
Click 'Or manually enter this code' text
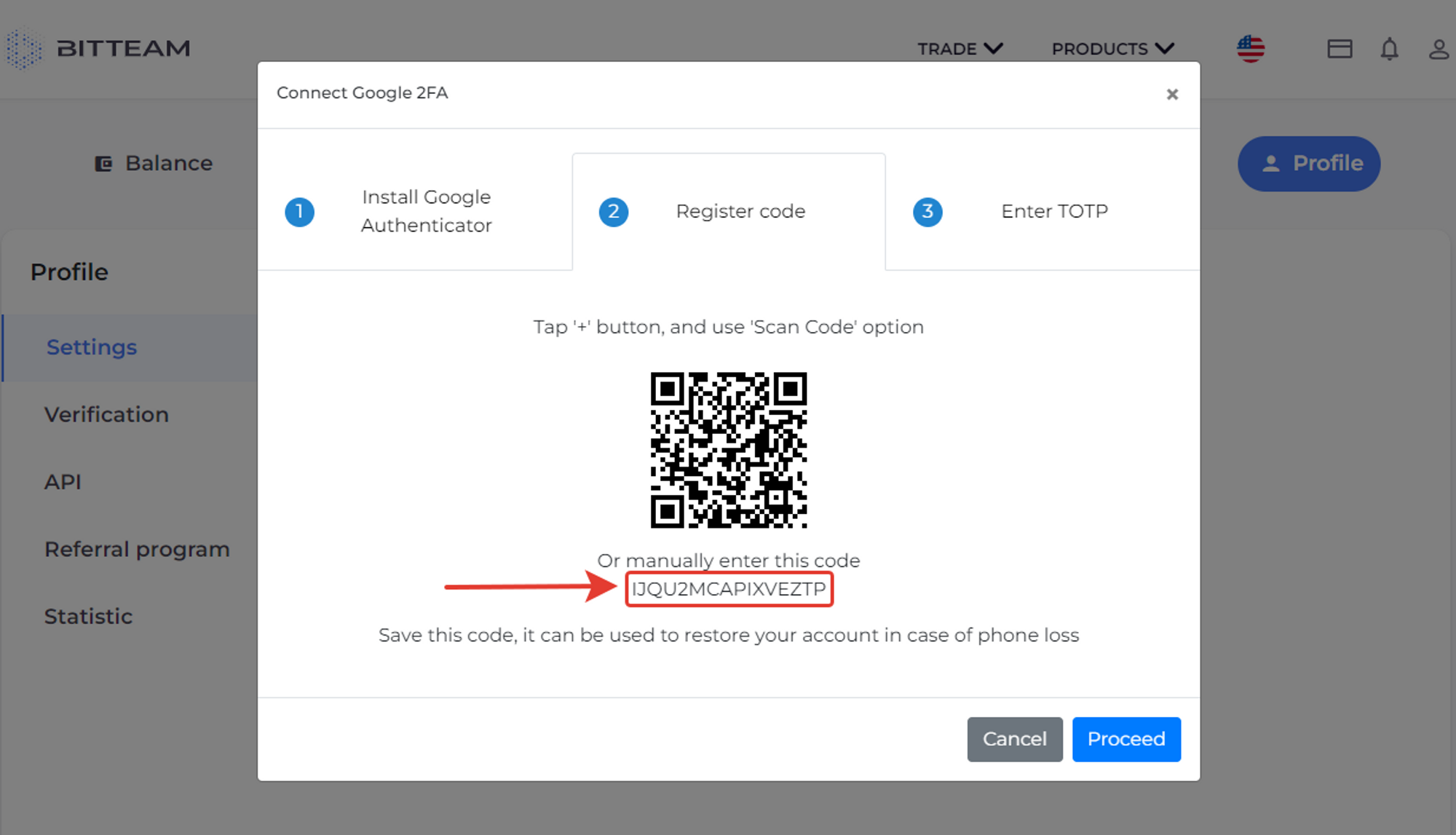(729, 561)
